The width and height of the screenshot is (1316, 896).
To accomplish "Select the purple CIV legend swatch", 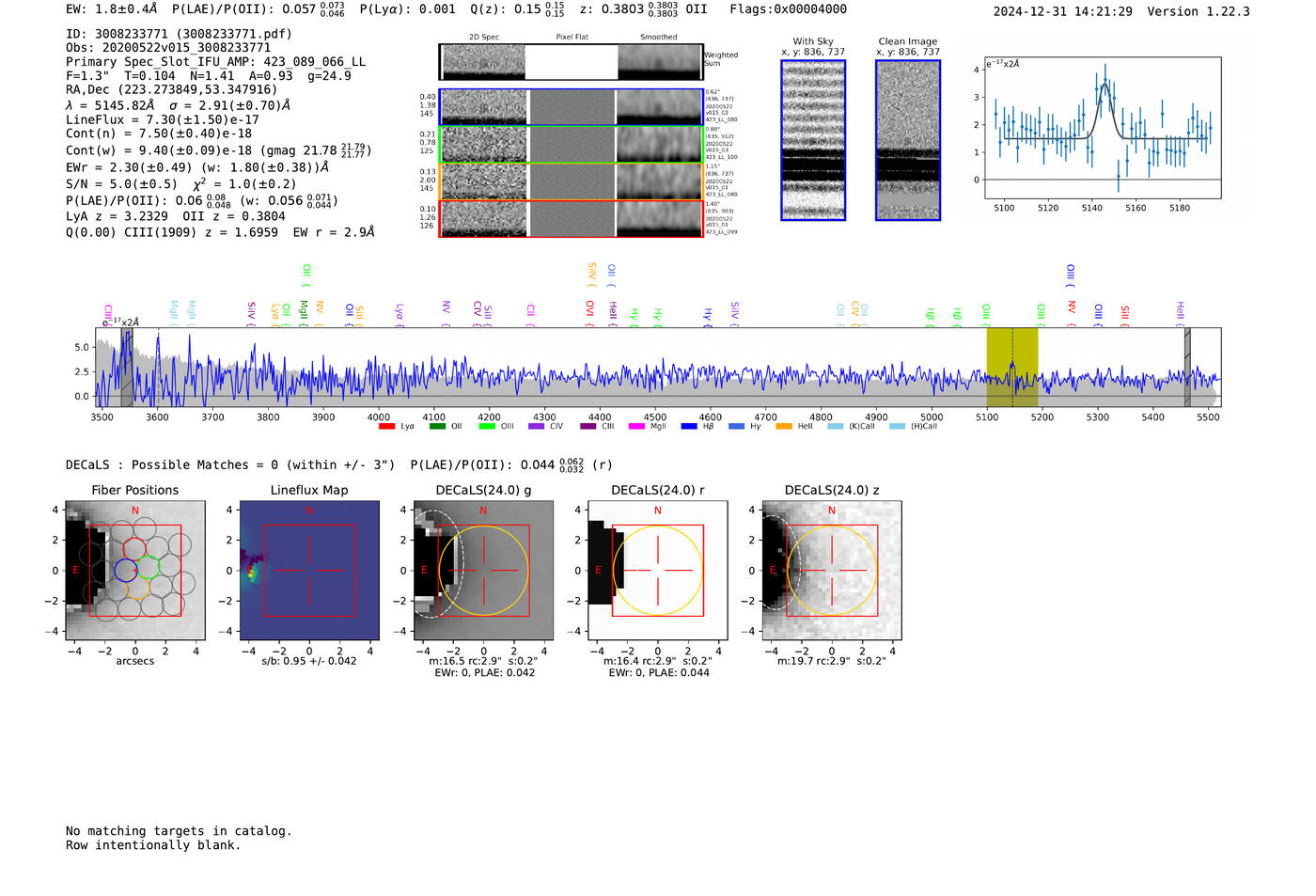I will tap(536, 426).
